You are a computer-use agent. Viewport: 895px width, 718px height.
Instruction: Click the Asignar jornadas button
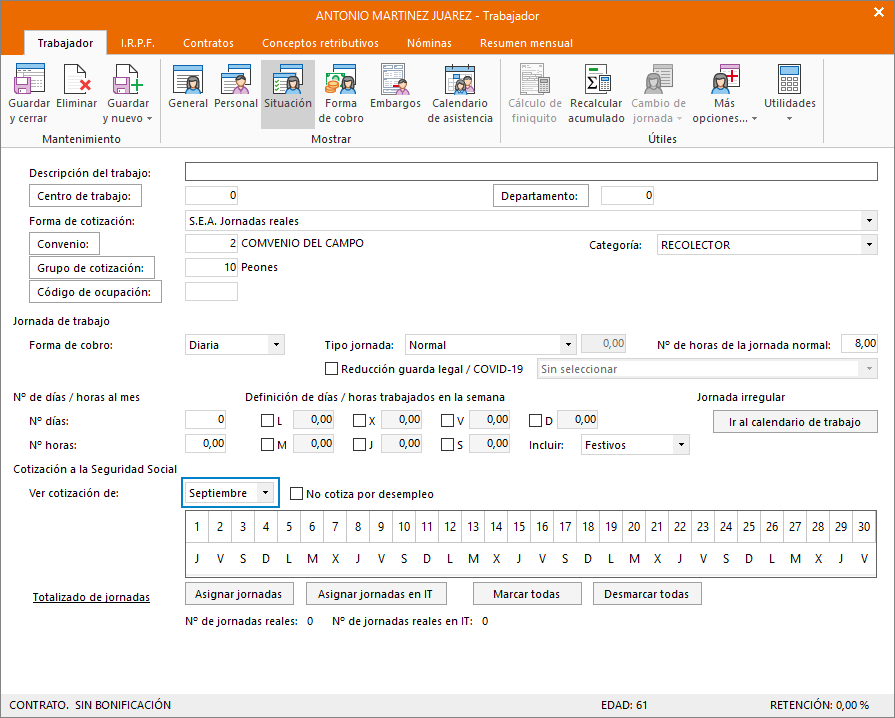pos(239,594)
